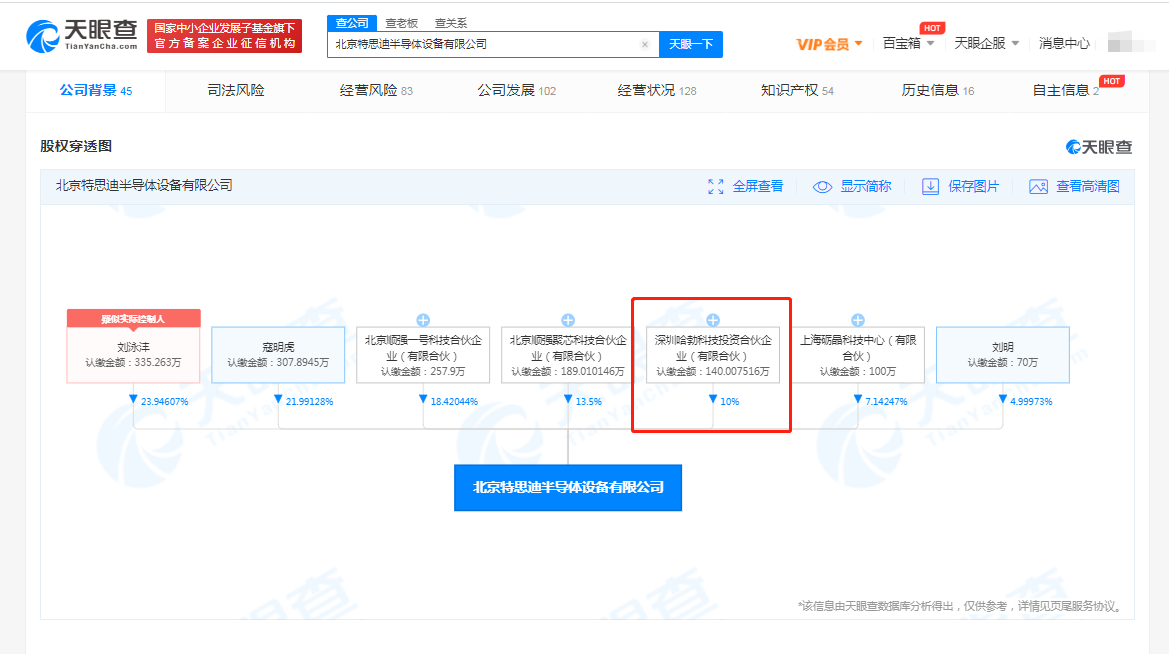The height and width of the screenshot is (654, 1169).
Task: Click the fullscreen view icon
Action: [x=716, y=186]
